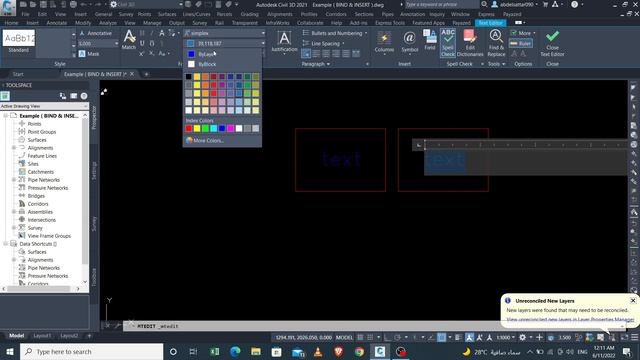Screen dimensions: 640x360
Task: Open the Surfaces menu
Action: 167,14
